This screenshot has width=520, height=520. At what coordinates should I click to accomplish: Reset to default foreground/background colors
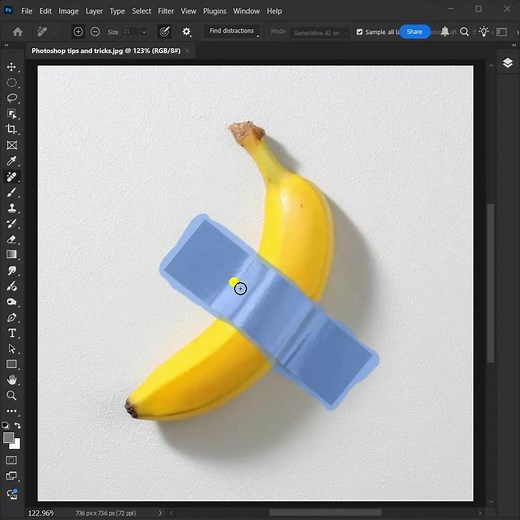(x=6, y=425)
